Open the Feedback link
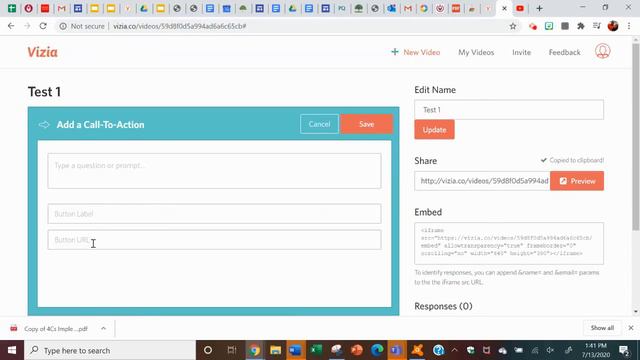The width and height of the screenshot is (640, 360). (x=564, y=52)
